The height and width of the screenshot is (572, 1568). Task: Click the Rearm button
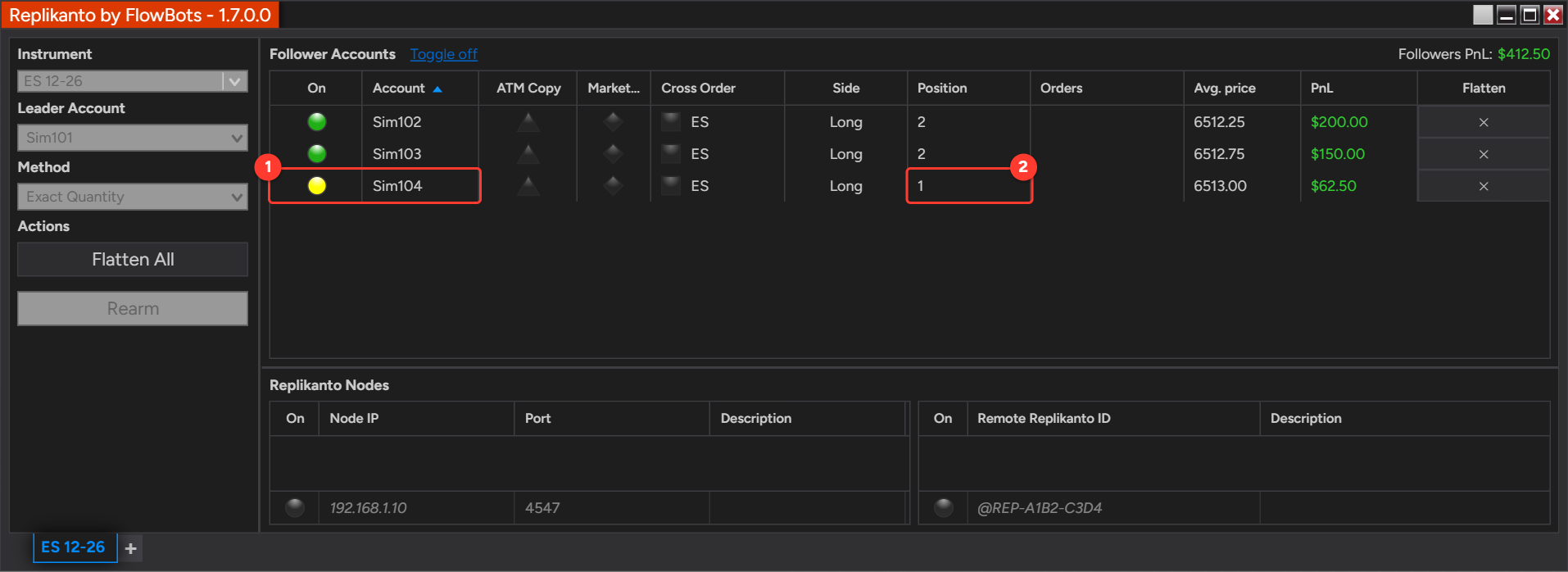pos(133,309)
